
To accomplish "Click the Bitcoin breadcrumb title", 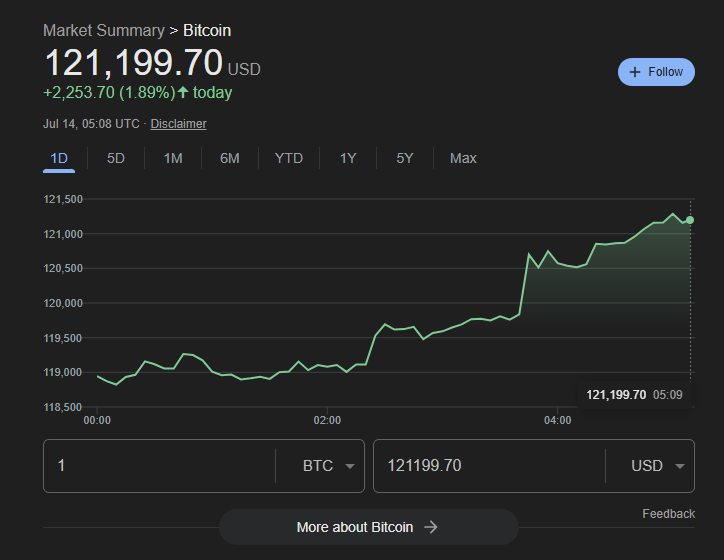I will 207,30.
